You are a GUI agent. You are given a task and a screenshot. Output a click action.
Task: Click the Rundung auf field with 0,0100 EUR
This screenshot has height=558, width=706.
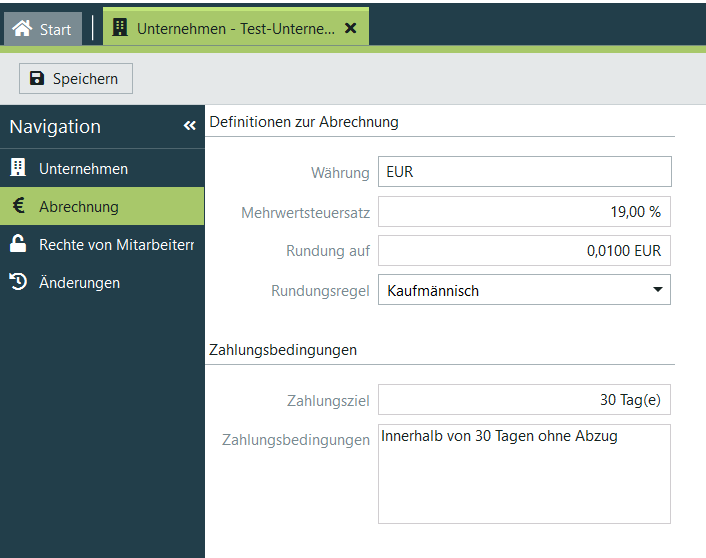[524, 251]
